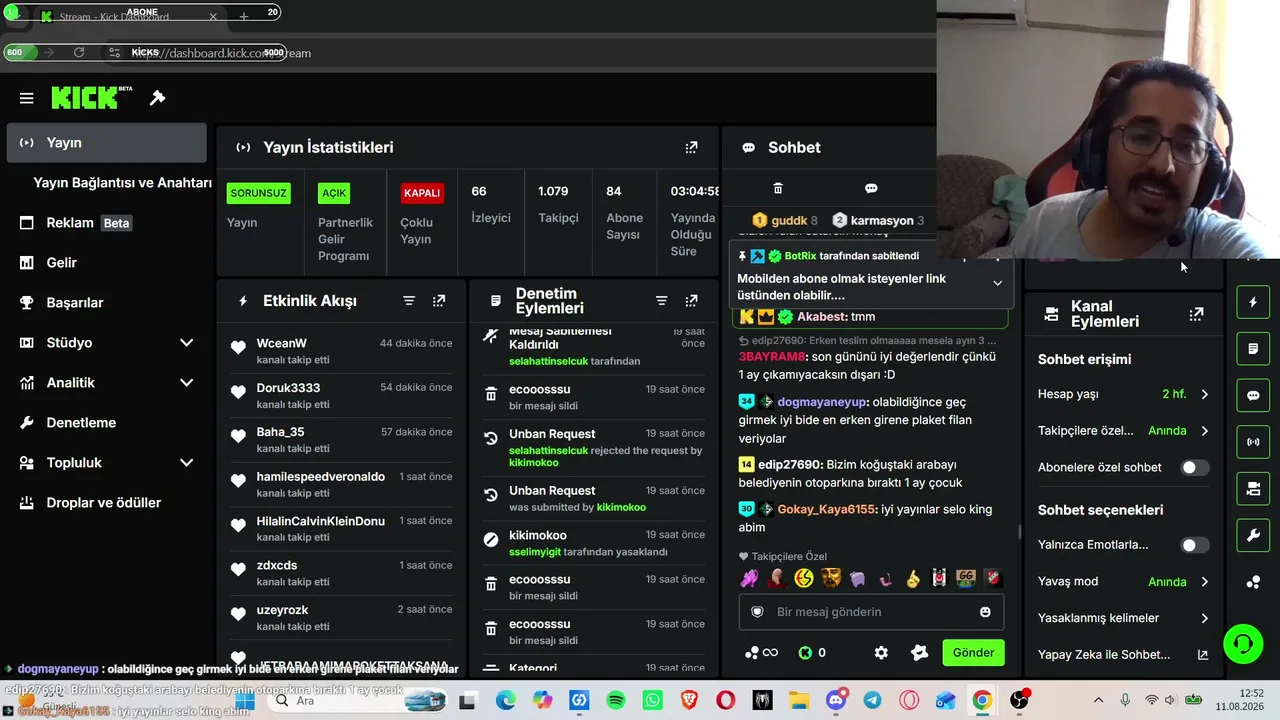Screen dimensions: 1280x720
Task: Click the channel actions camera button in right rail
Action: coord(1253,489)
